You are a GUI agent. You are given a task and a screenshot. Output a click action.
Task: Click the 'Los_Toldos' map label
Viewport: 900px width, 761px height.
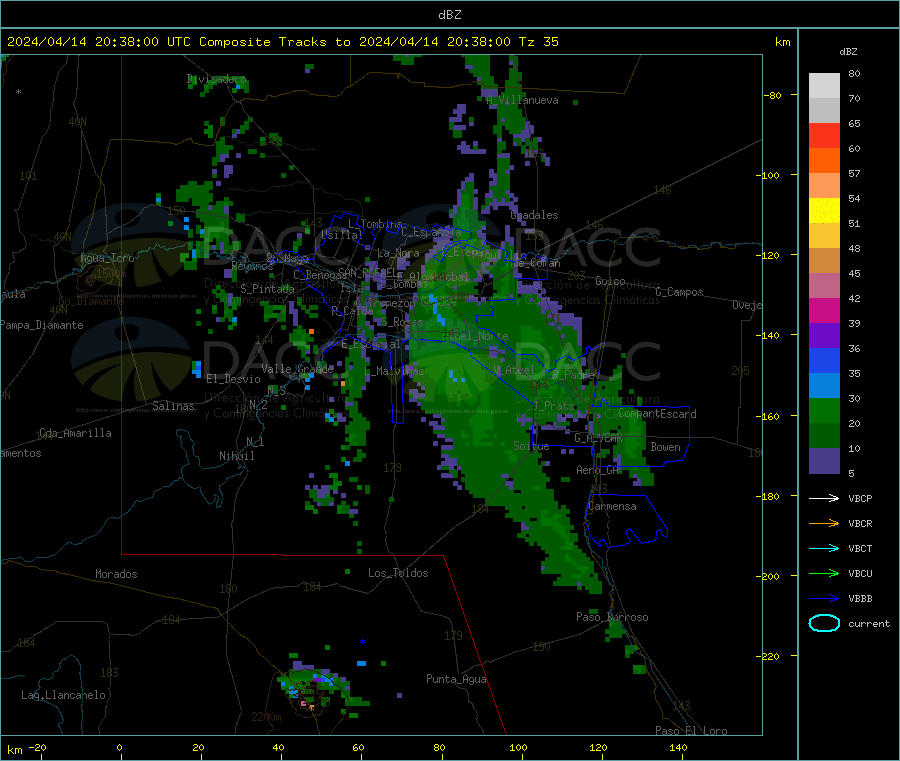click(398, 573)
